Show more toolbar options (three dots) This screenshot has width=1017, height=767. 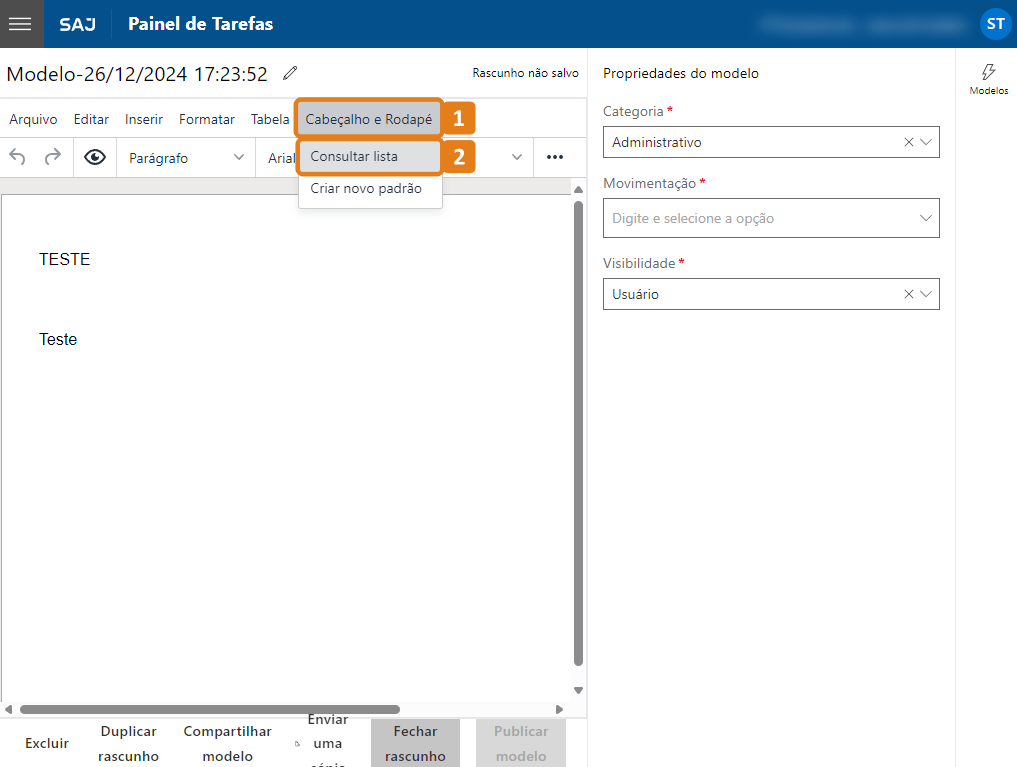(555, 157)
